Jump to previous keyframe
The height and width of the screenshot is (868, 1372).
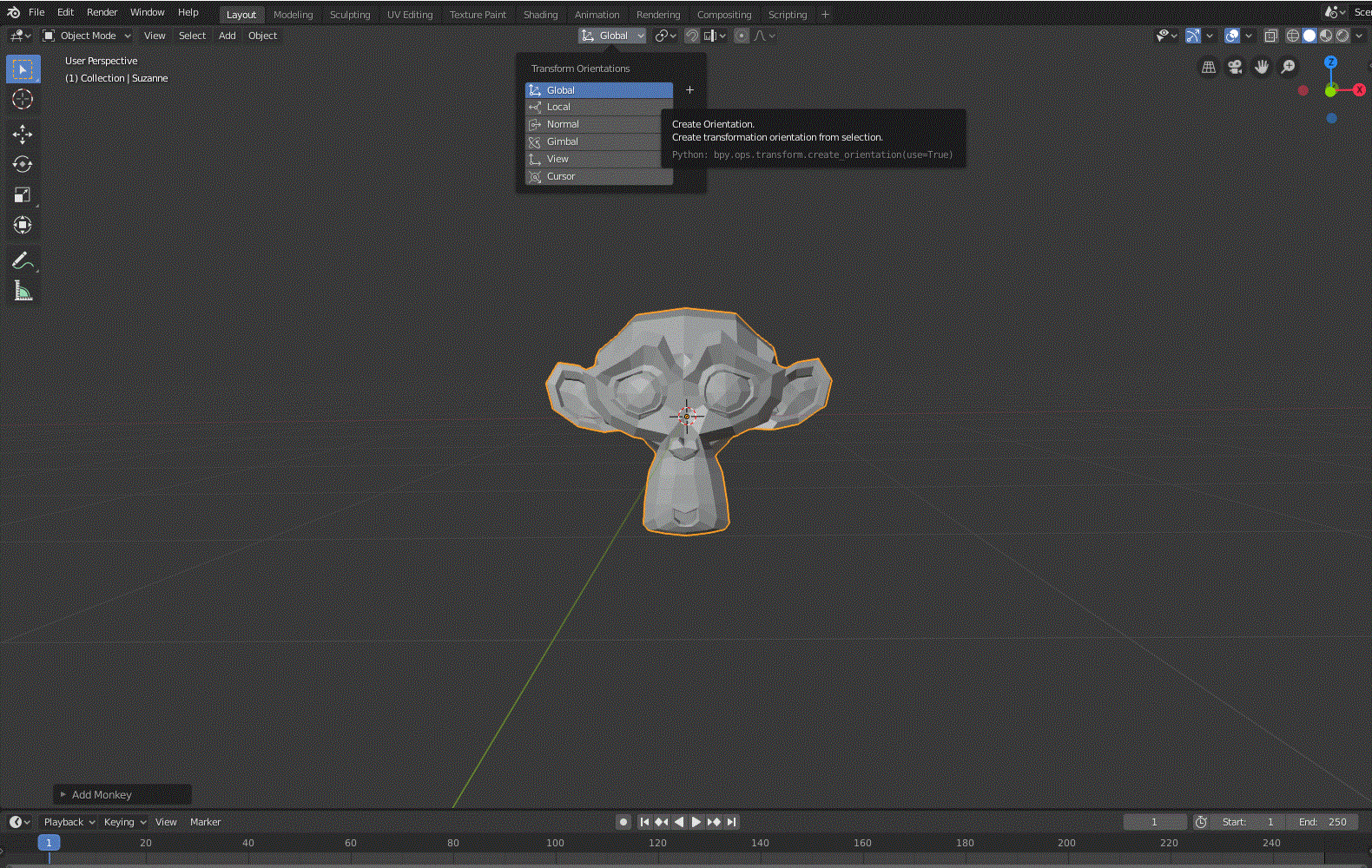662,822
